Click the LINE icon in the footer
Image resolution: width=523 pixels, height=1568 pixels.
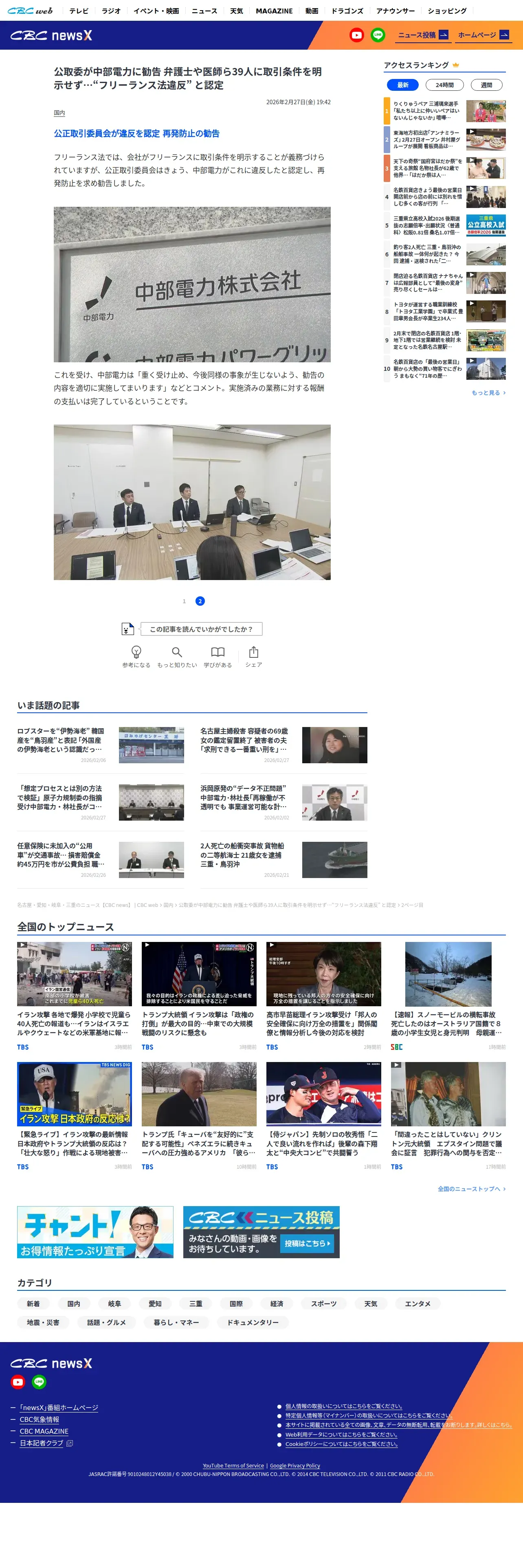(39, 1382)
